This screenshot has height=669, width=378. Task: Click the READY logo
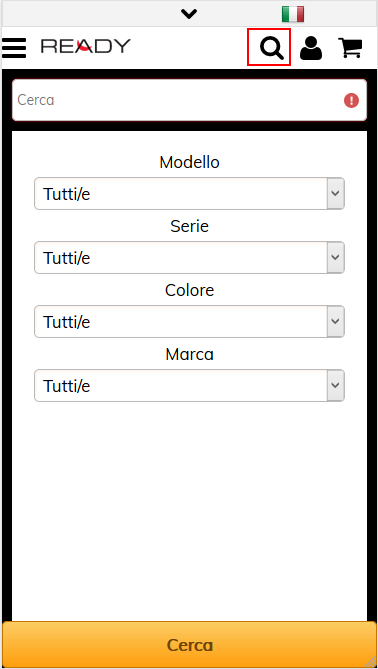click(86, 46)
